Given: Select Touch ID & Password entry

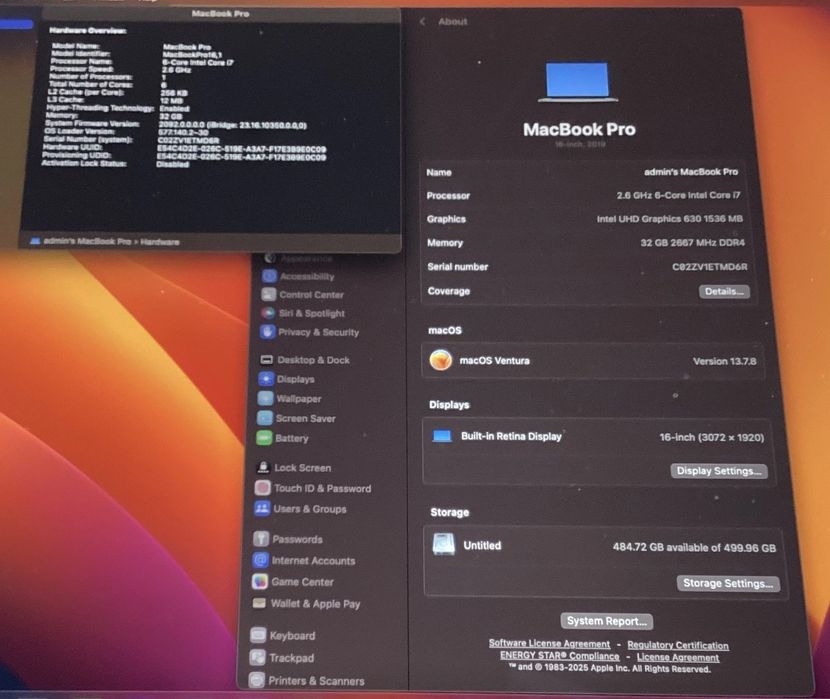Looking at the screenshot, I should point(322,488).
